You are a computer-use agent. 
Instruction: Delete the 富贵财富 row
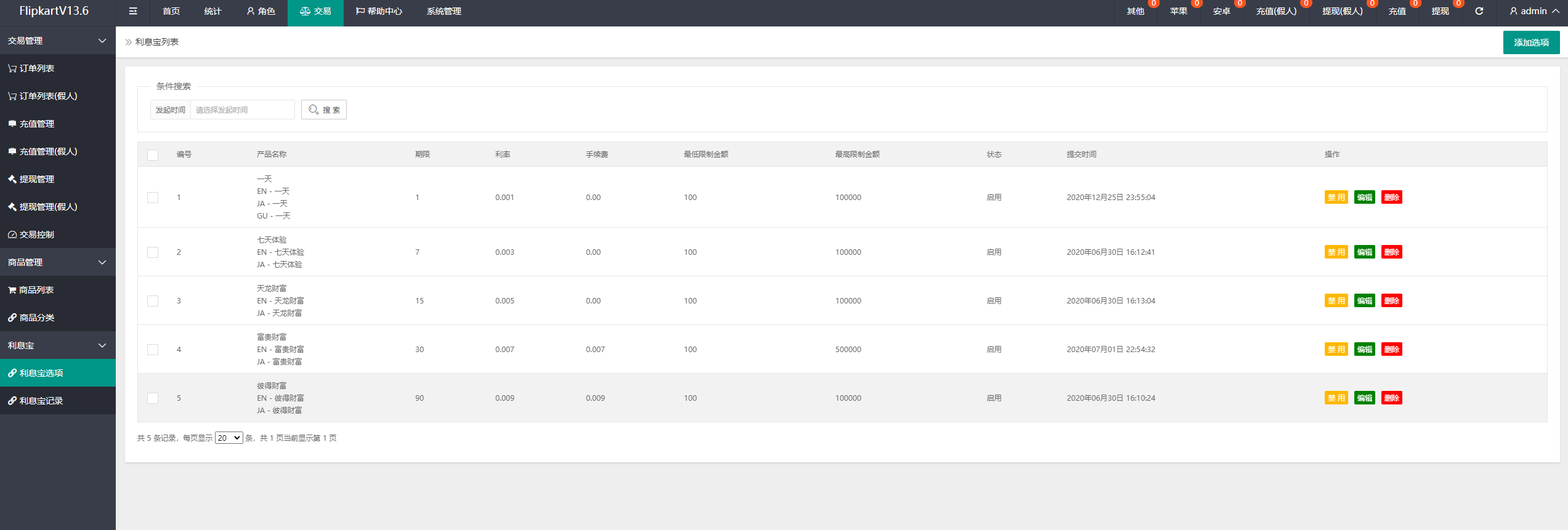[1392, 350]
